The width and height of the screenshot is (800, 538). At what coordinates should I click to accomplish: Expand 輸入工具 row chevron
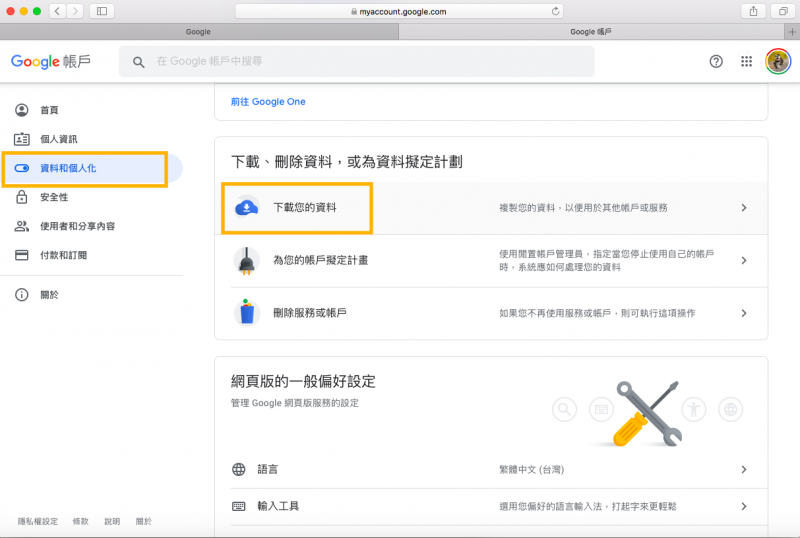click(x=744, y=506)
